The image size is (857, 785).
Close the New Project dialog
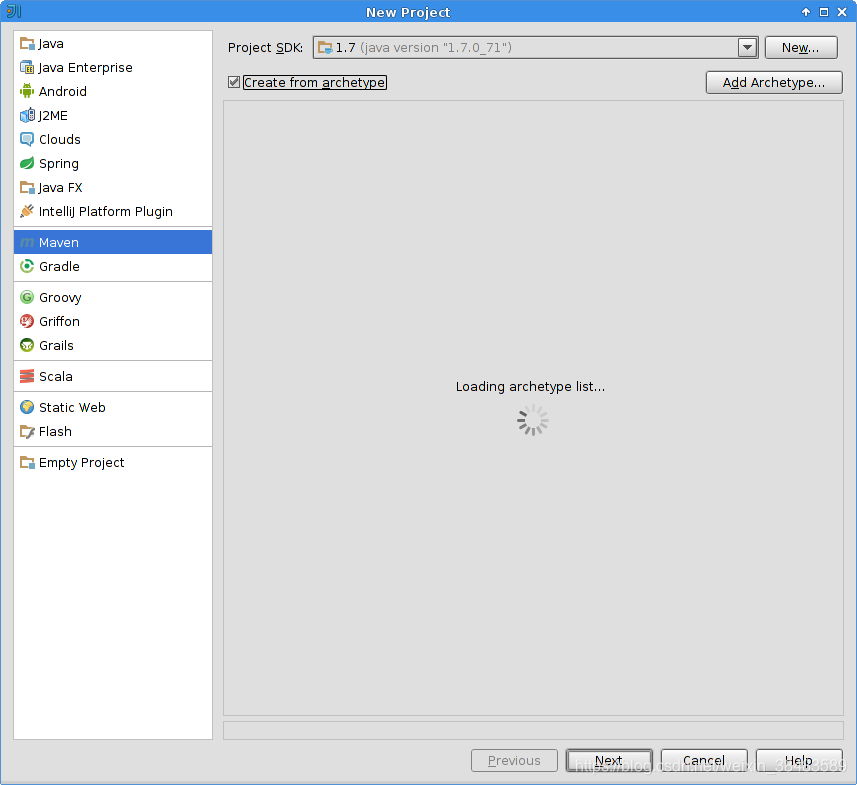(842, 12)
